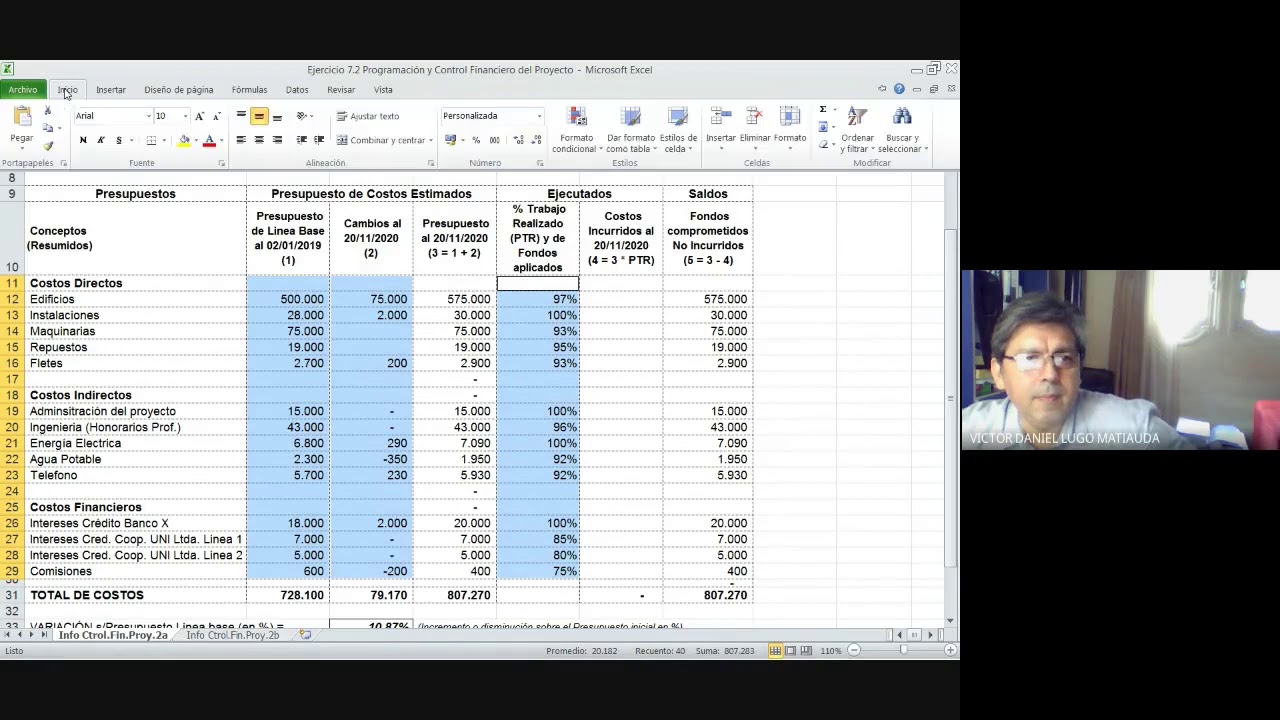Open the font size dropdown
This screenshot has width=1280, height=720.
tap(185, 116)
